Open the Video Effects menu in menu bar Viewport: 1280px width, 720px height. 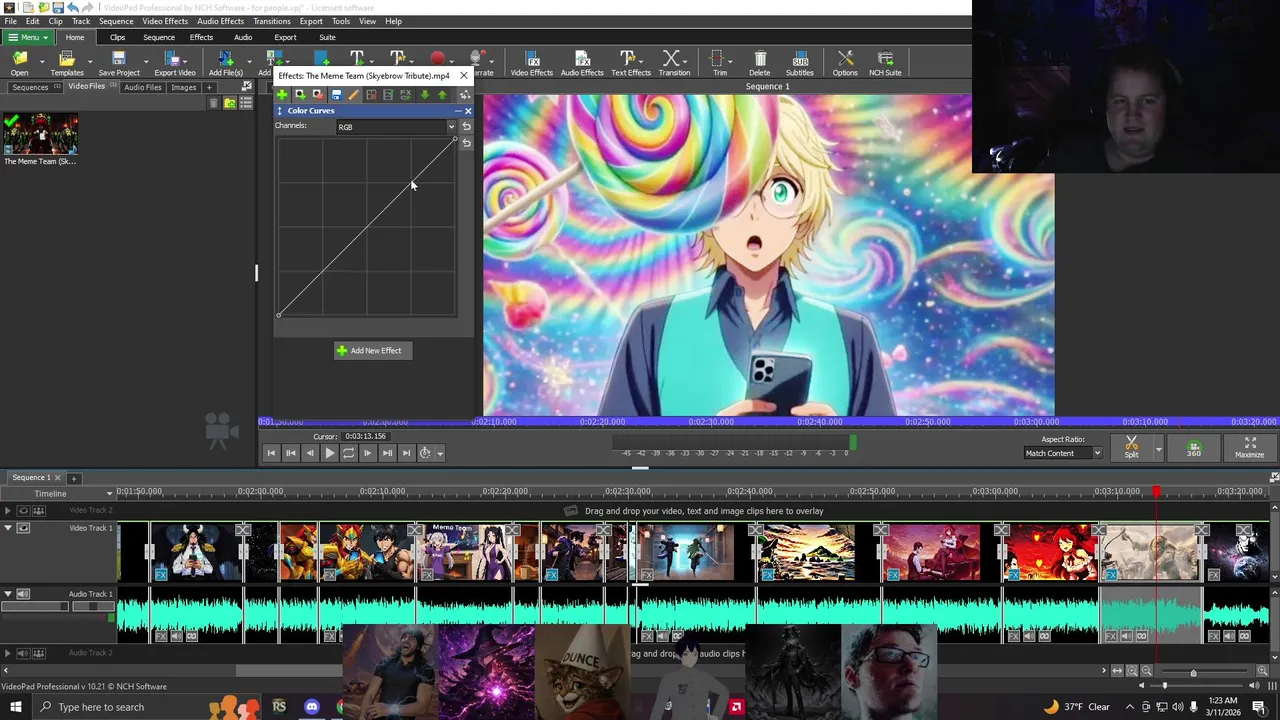click(x=165, y=21)
